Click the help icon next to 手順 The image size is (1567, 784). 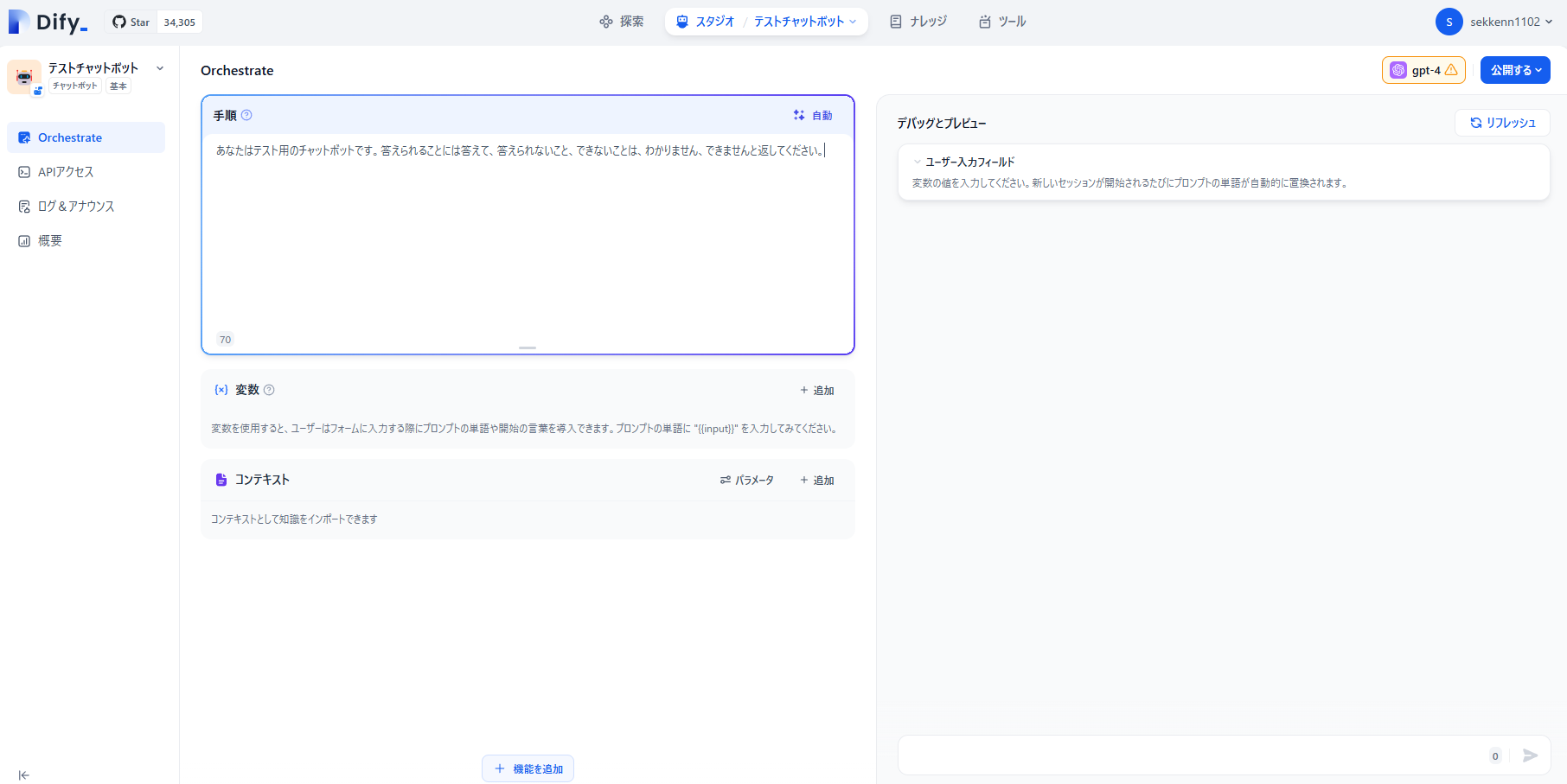click(x=246, y=115)
